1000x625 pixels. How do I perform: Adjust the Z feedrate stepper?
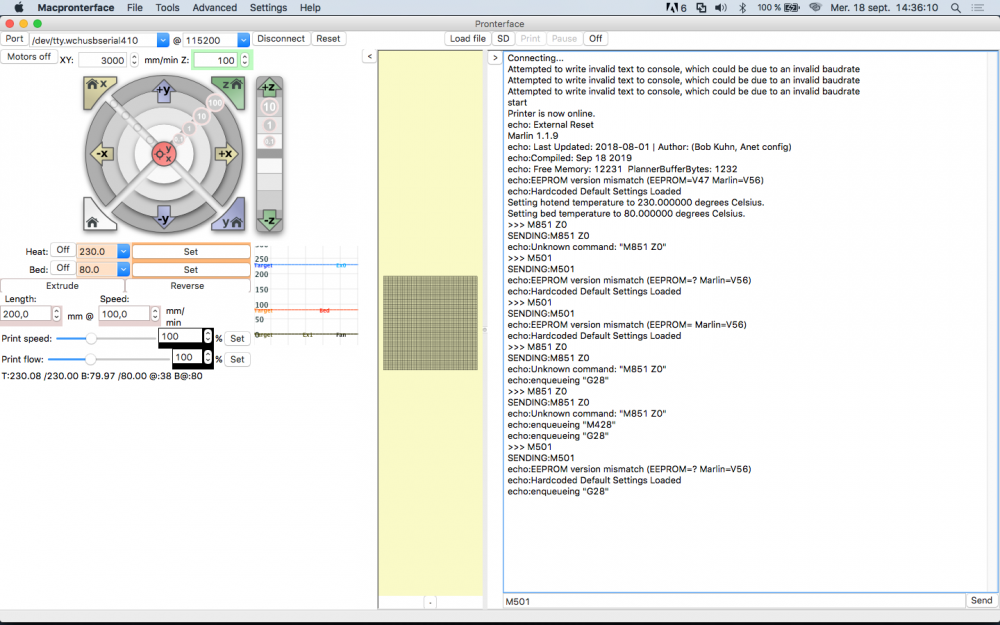click(244, 60)
